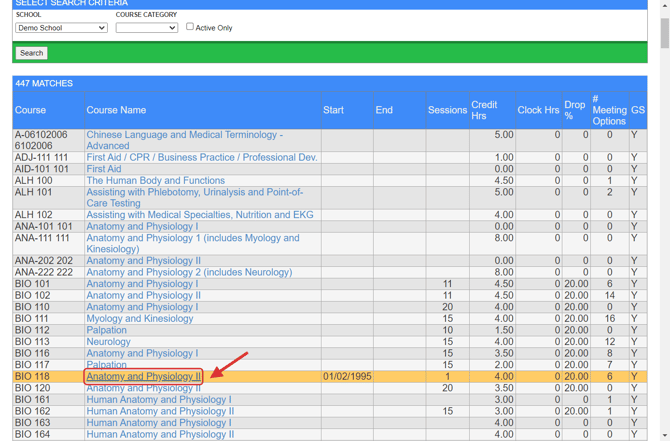Toggle the Active Only checkbox

[x=190, y=27]
